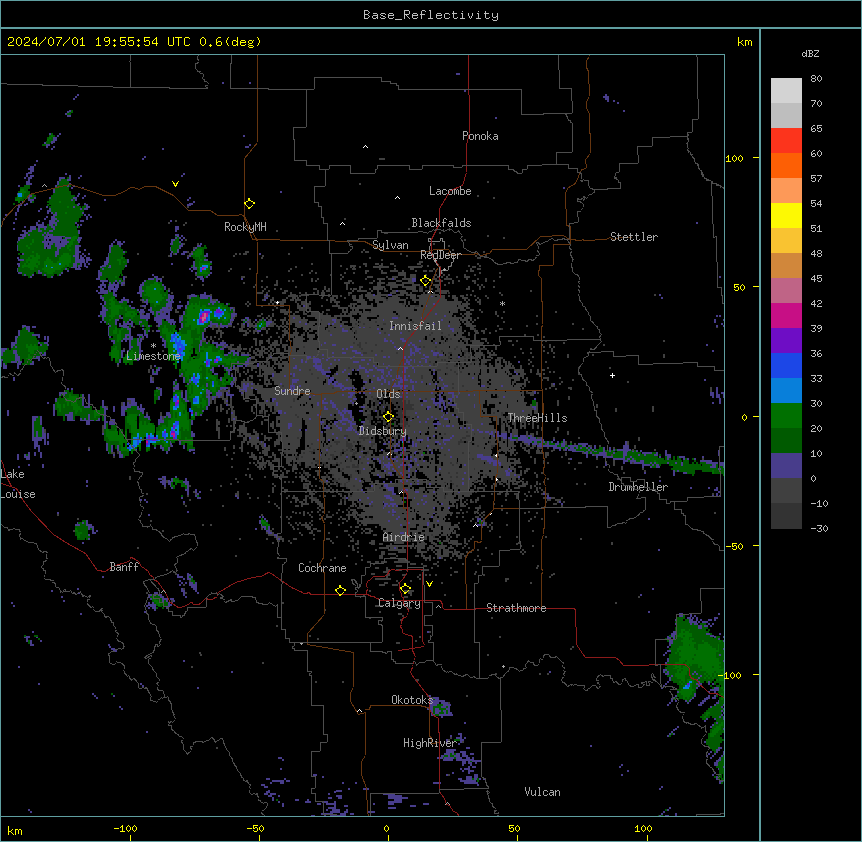Click the Limestone label
This screenshot has width=862, height=842.
153,356
